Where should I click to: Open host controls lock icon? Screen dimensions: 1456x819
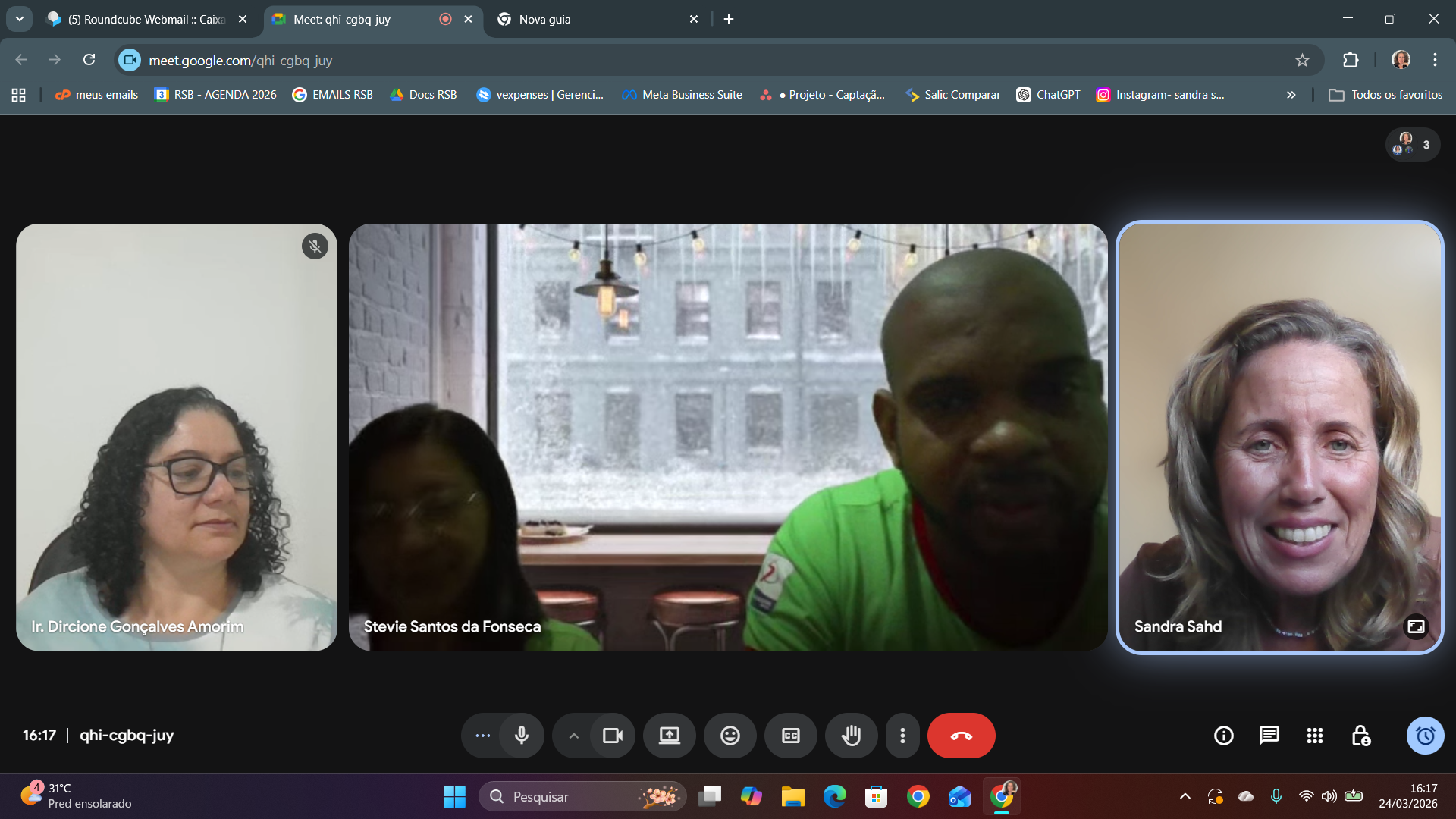click(x=1360, y=736)
